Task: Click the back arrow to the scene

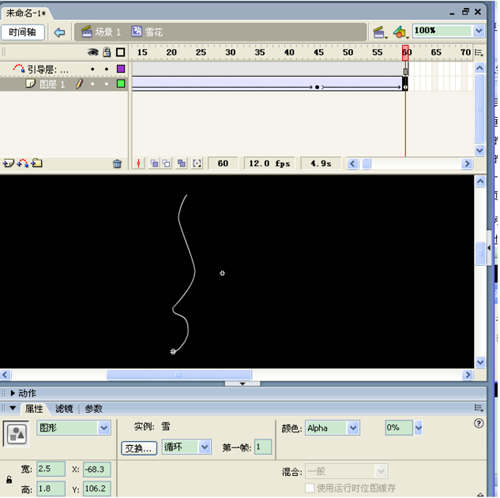Action: coord(59,32)
